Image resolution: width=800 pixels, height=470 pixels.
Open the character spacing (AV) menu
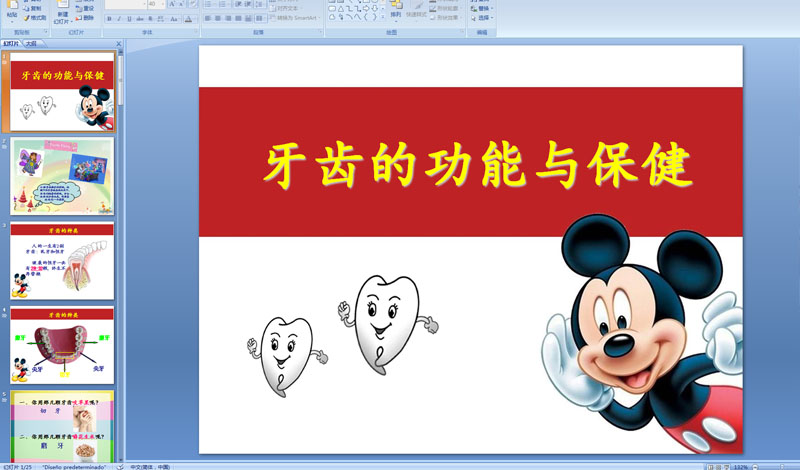[161, 19]
